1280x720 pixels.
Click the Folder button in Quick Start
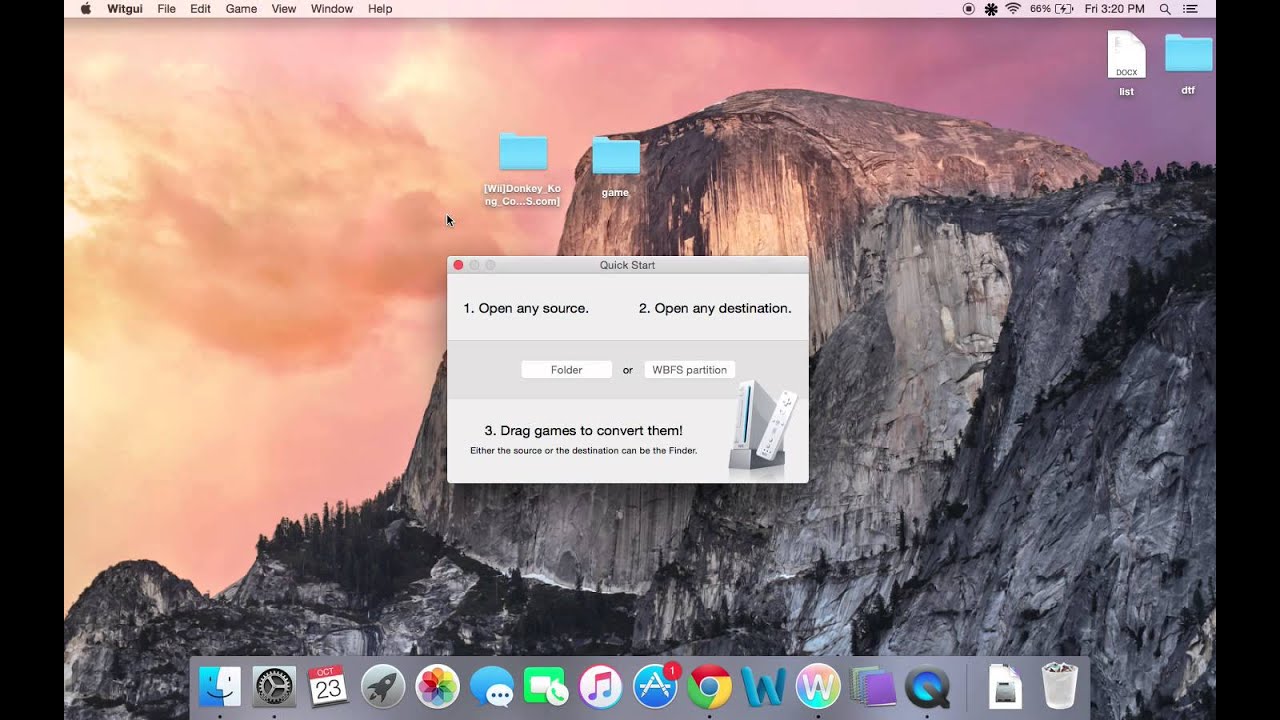566,370
